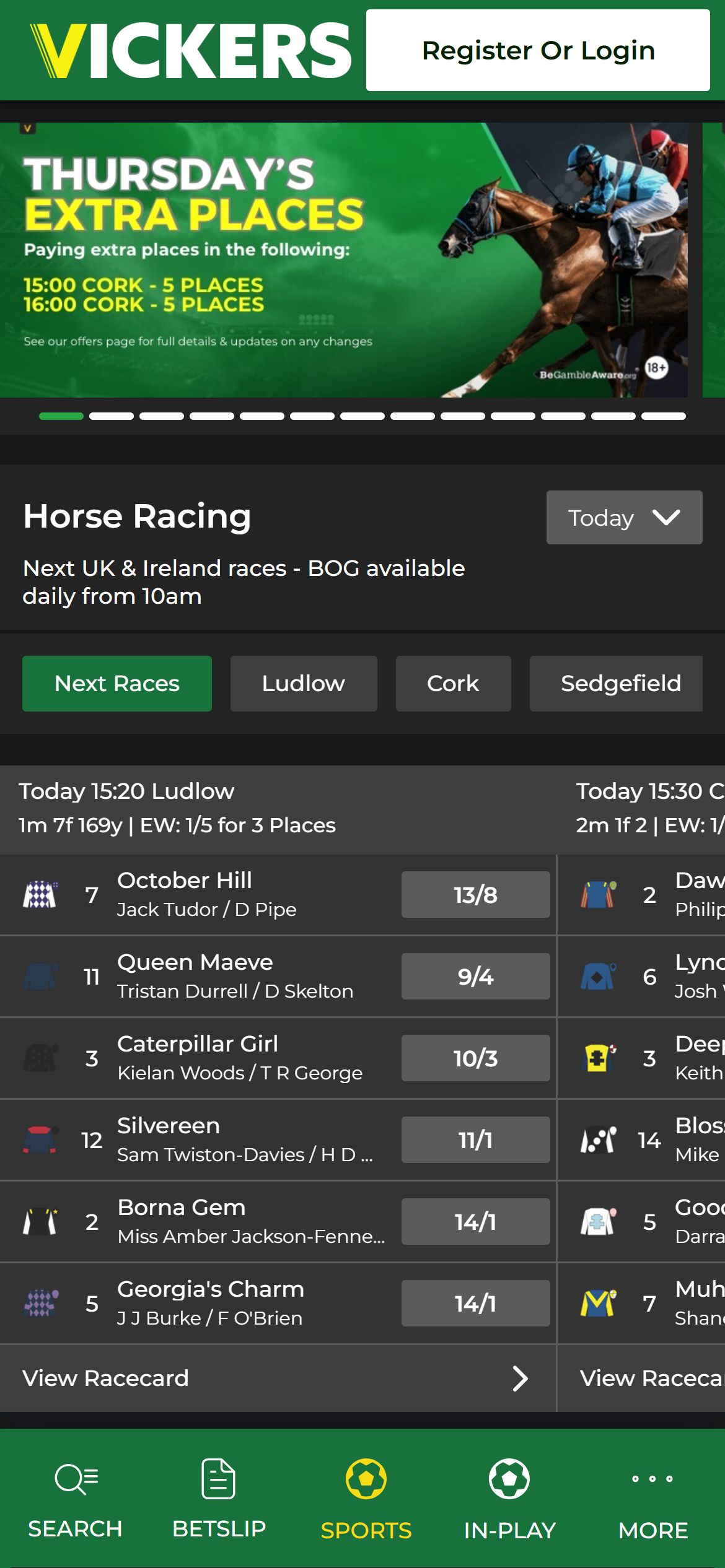The height and width of the screenshot is (1568, 725).
Task: Tap Georgia's Charm jockey silk icon
Action: [40, 1303]
